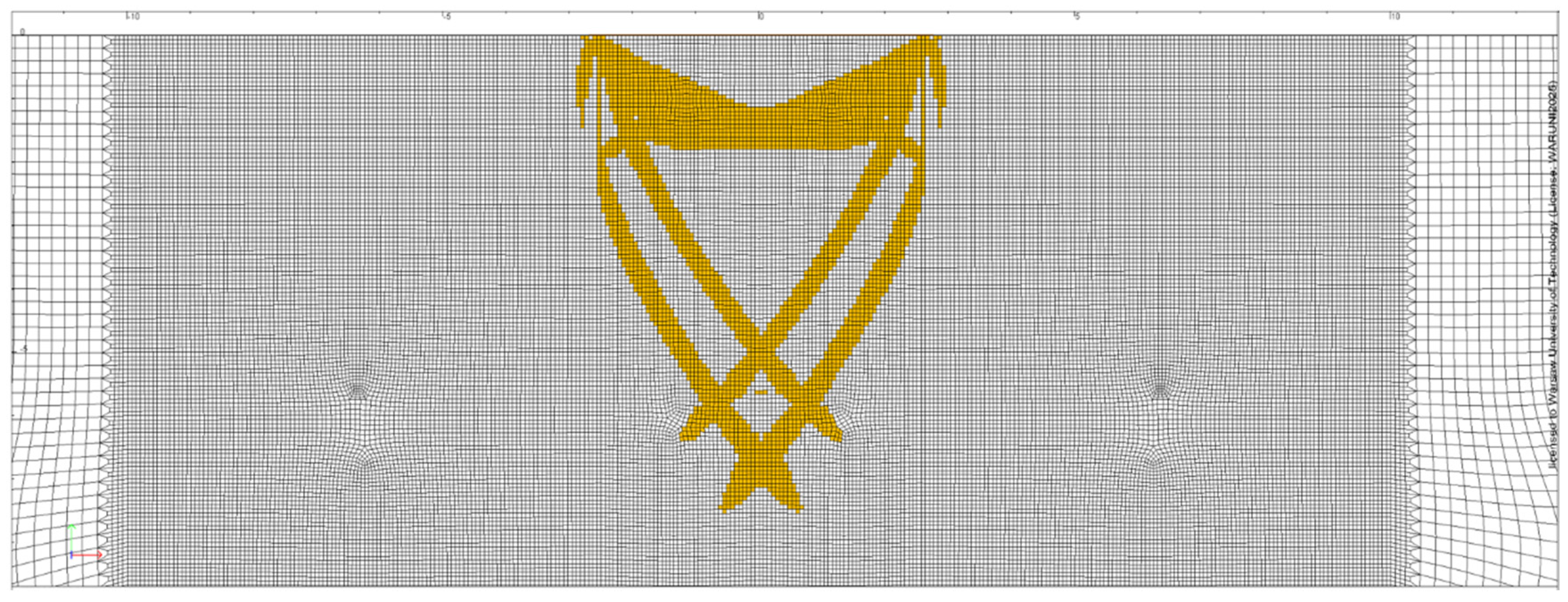Click the lower-right radial mesh refinement point
The width and height of the screenshot is (1568, 602).
click(1153, 462)
